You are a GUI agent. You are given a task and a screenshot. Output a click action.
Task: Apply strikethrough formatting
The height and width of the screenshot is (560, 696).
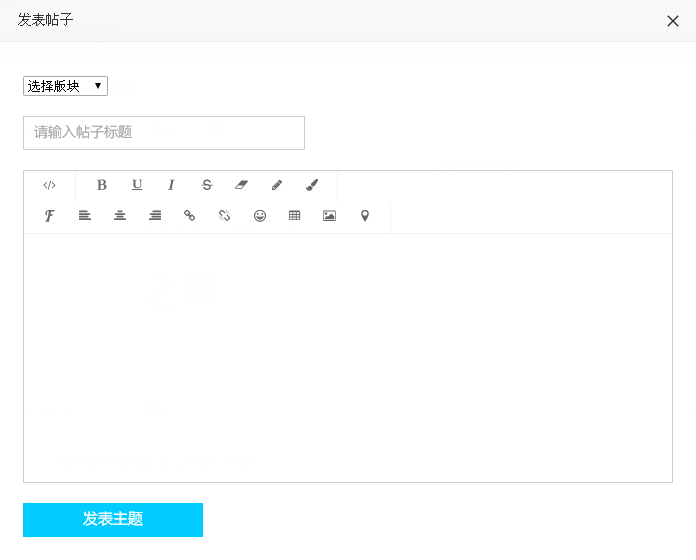207,185
